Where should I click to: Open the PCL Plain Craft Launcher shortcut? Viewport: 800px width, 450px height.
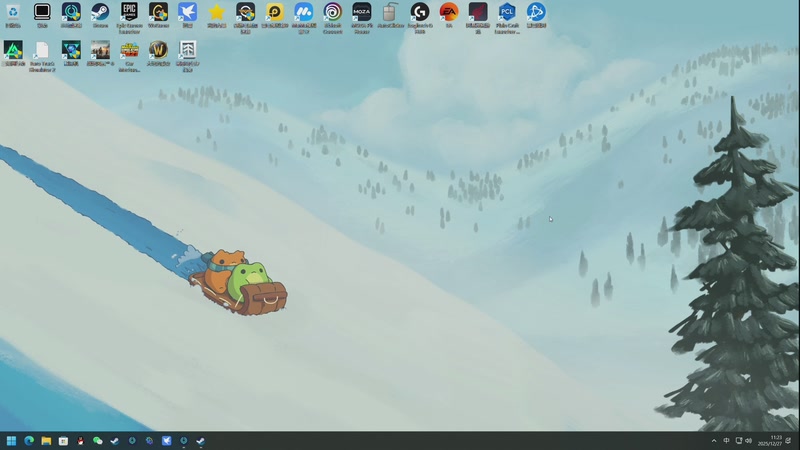coord(507,18)
